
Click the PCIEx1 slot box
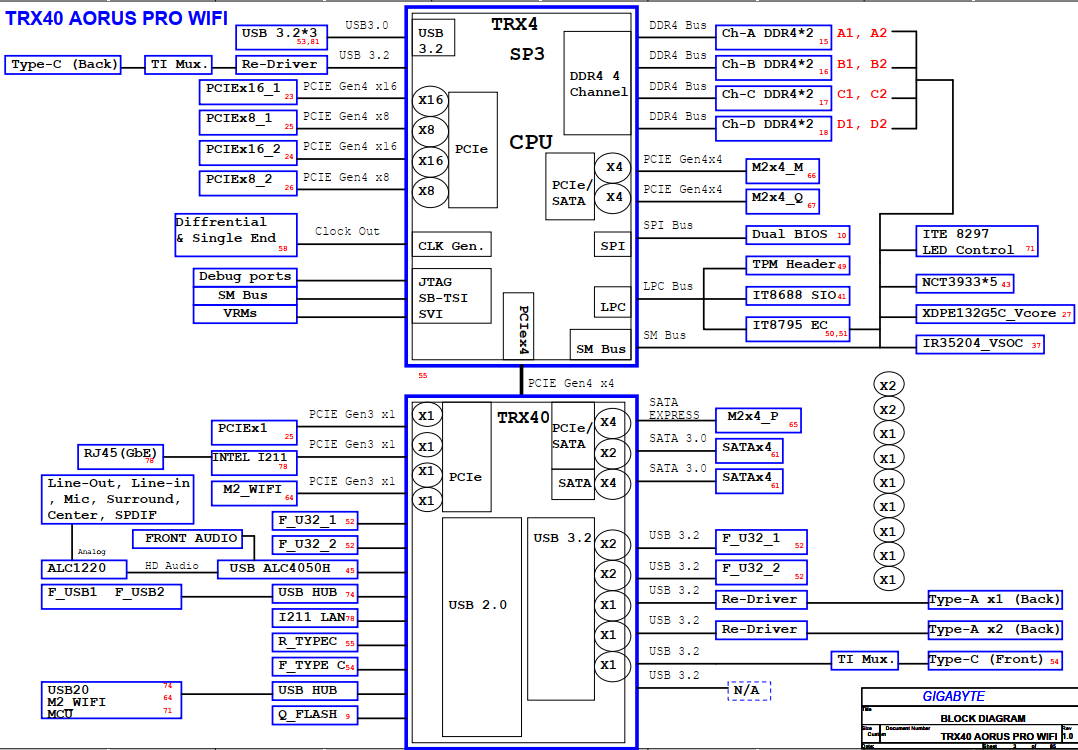coord(254,432)
